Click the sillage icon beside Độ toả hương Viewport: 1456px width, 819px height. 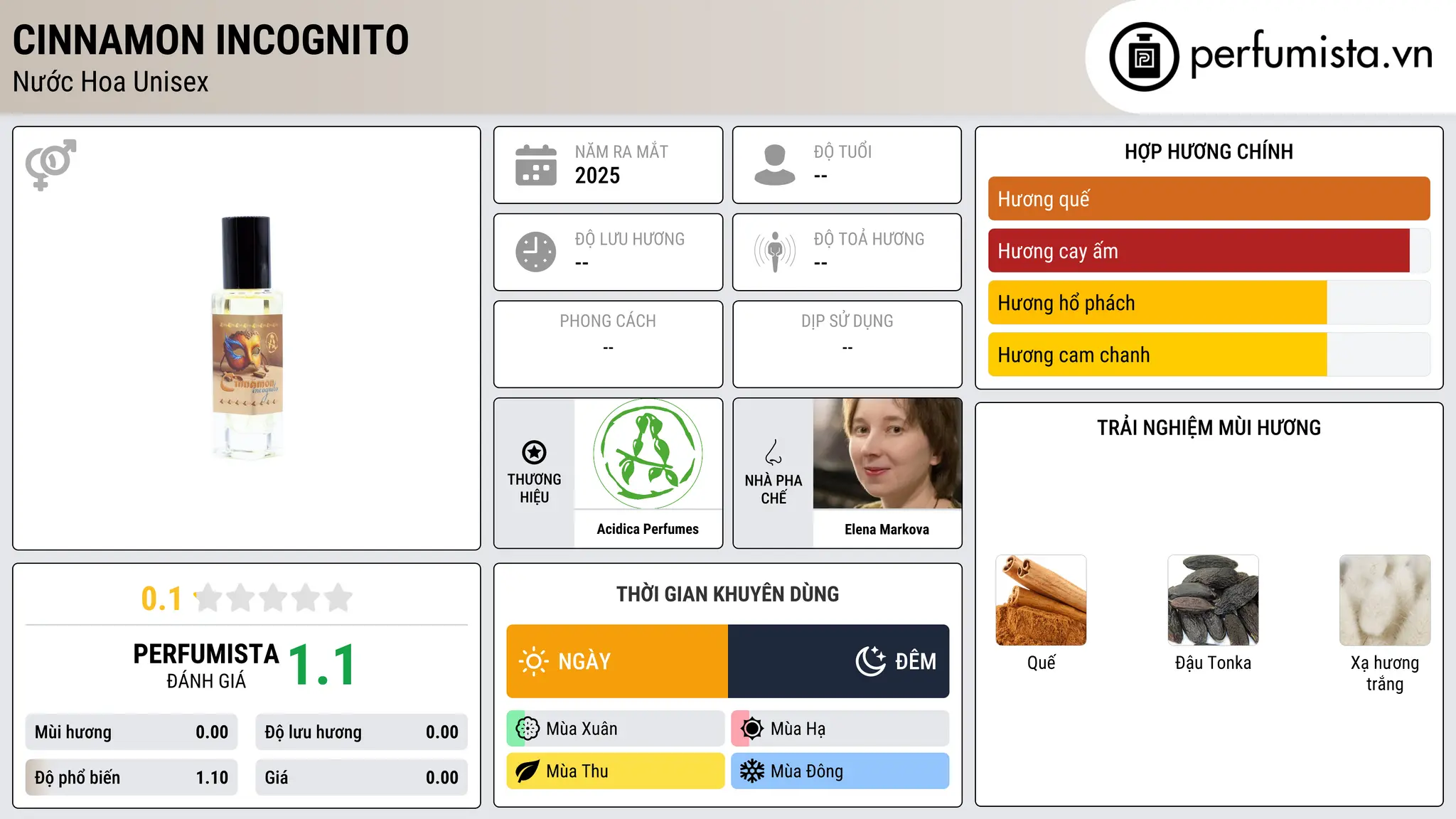[x=775, y=252]
